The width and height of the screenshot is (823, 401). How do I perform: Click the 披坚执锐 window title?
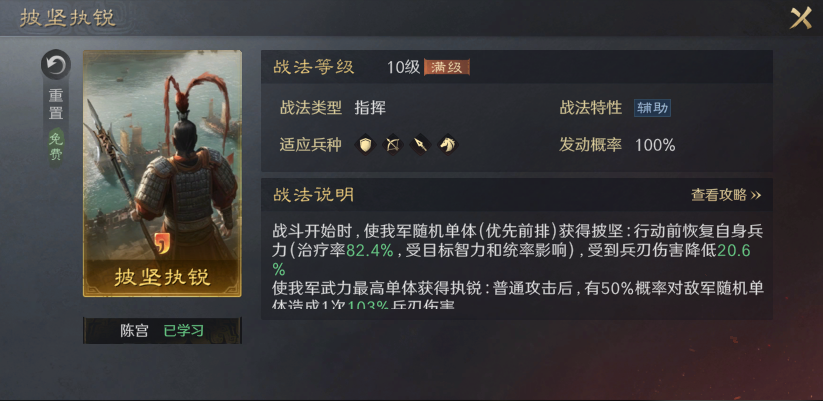[x=67, y=17]
